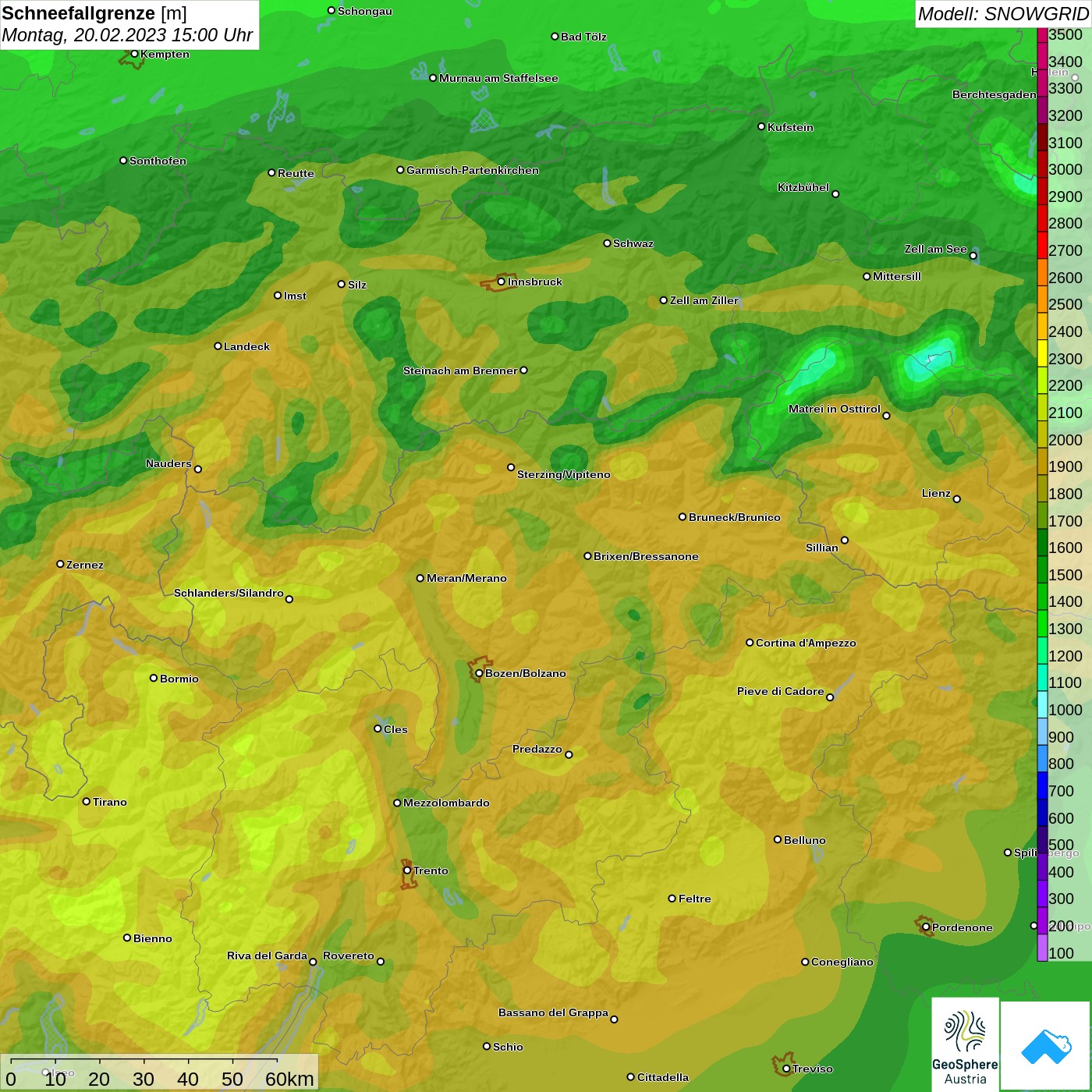Click the Mittersill location dot
1092x1092 pixels.
click(x=867, y=276)
